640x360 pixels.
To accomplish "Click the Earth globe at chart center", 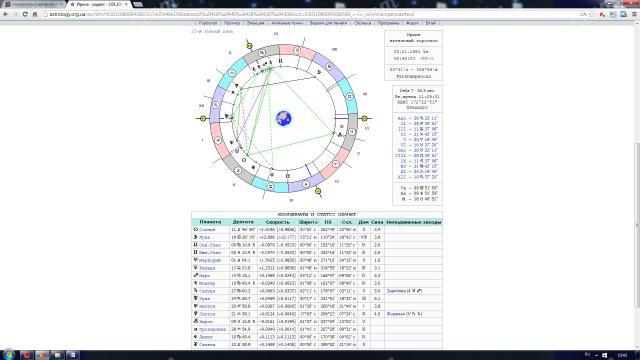I will coord(284,118).
